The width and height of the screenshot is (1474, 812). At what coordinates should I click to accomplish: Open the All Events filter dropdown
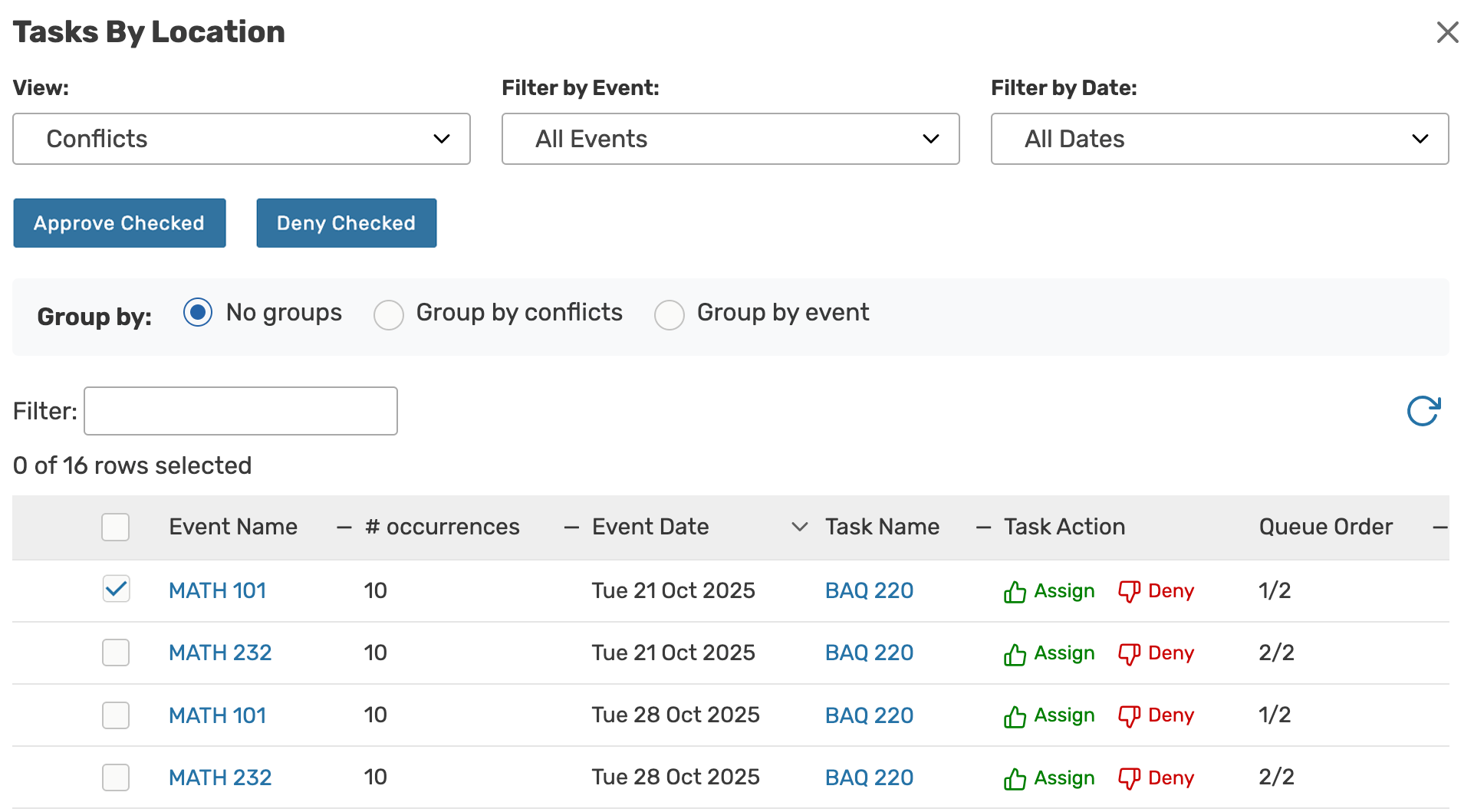[729, 139]
